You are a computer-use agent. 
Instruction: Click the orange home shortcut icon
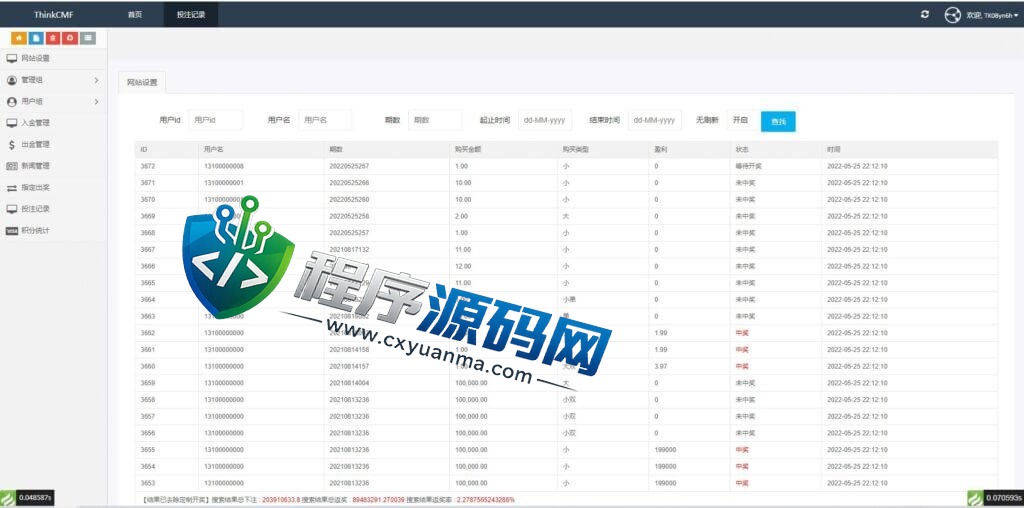[20, 38]
